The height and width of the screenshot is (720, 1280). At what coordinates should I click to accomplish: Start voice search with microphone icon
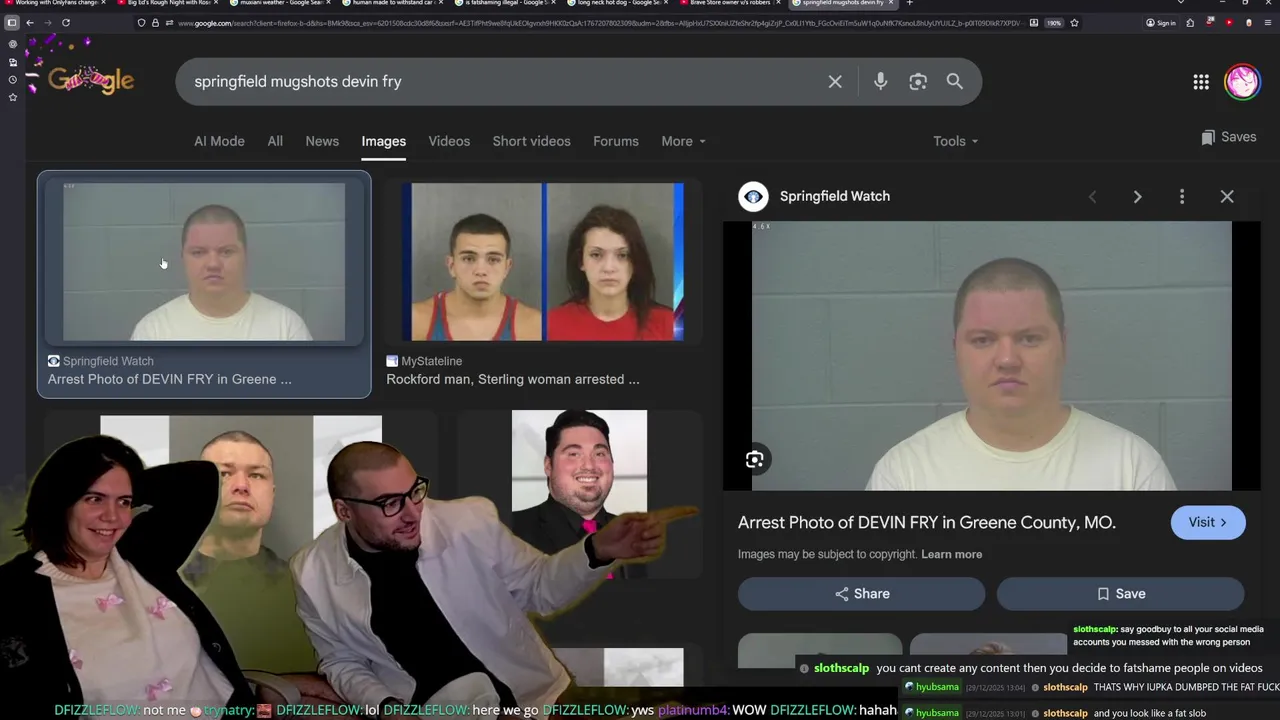[x=880, y=82]
